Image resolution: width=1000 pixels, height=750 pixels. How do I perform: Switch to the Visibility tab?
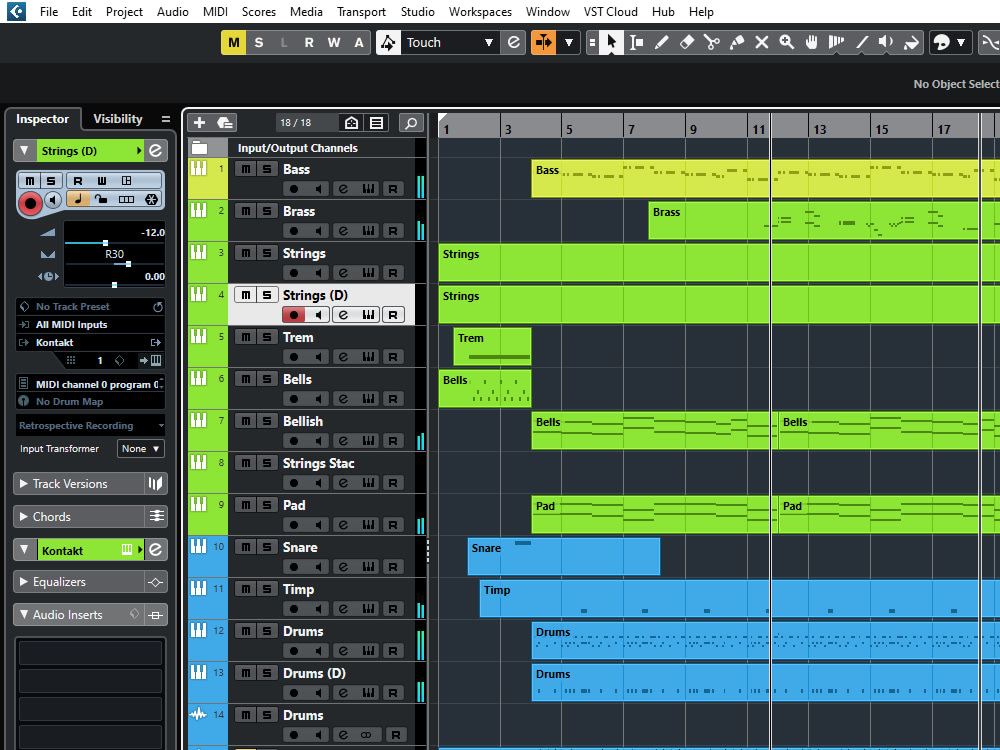tap(118, 119)
